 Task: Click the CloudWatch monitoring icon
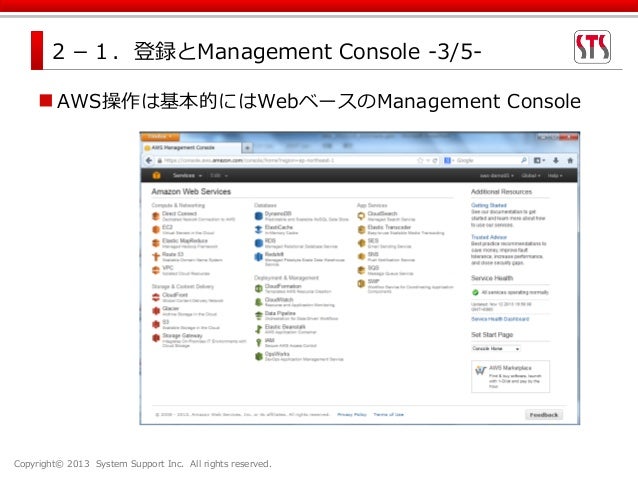pyautogui.click(x=258, y=302)
